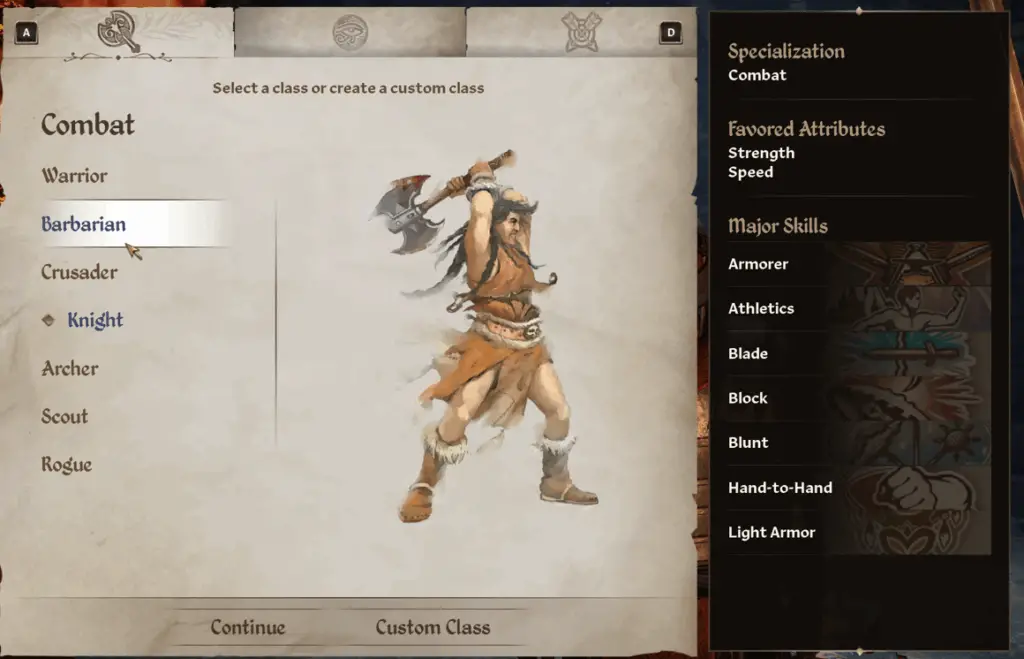Image resolution: width=1024 pixels, height=659 pixels.
Task: Open the Custom Class option
Action: click(433, 628)
